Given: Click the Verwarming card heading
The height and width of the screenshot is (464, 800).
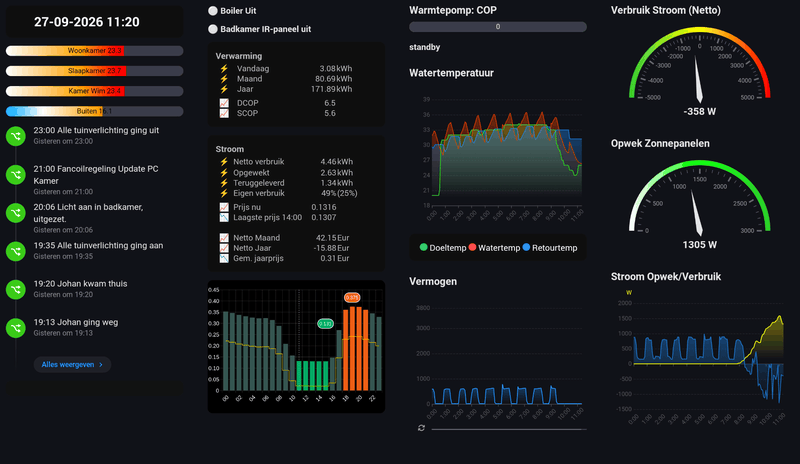Looking at the screenshot, I should (x=239, y=56).
